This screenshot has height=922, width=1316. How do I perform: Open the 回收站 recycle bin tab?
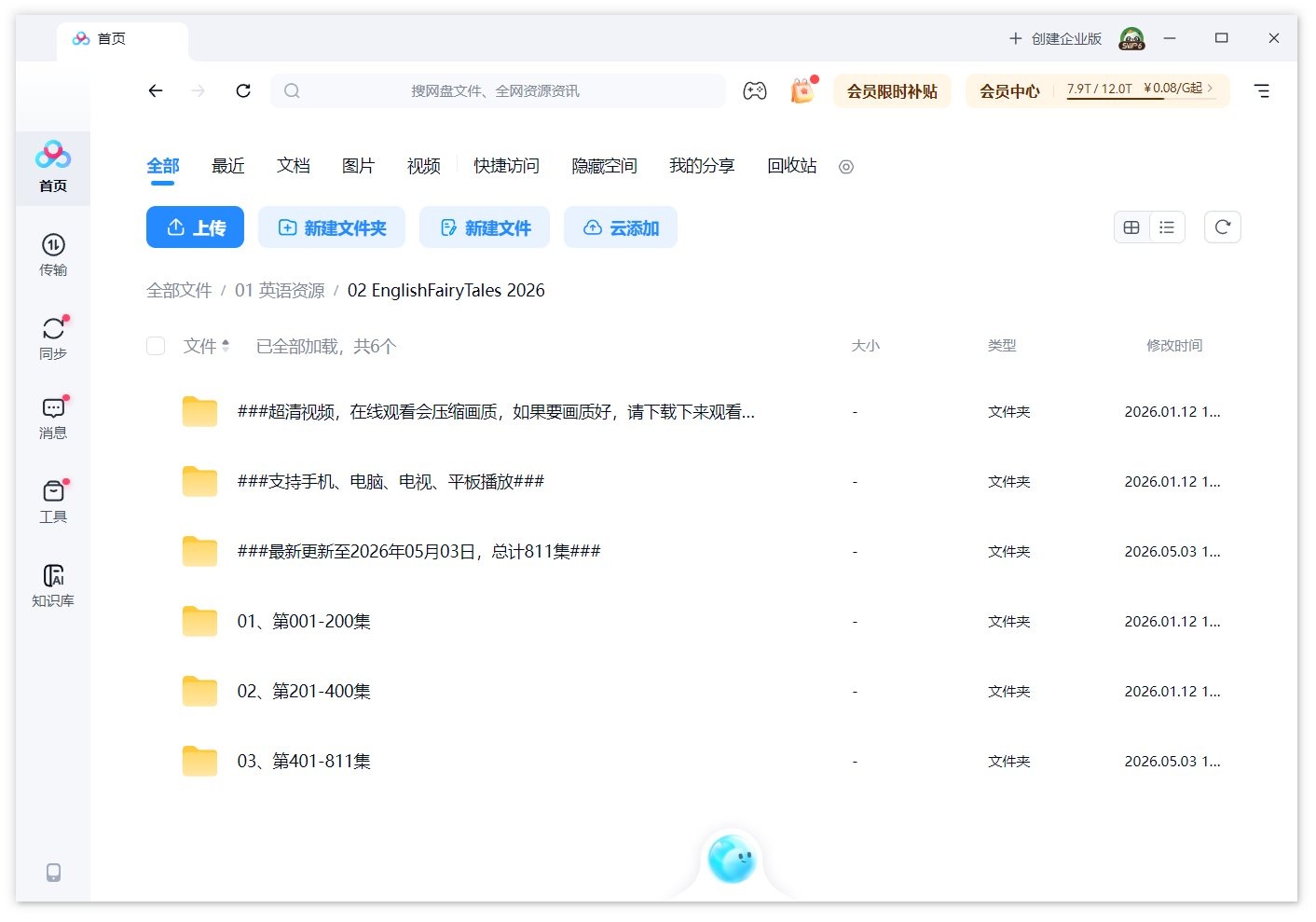(792, 166)
